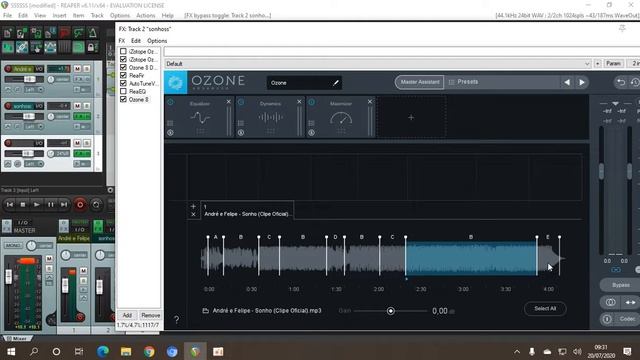Open reference file folder icon
640x360 pixels.
206,311
